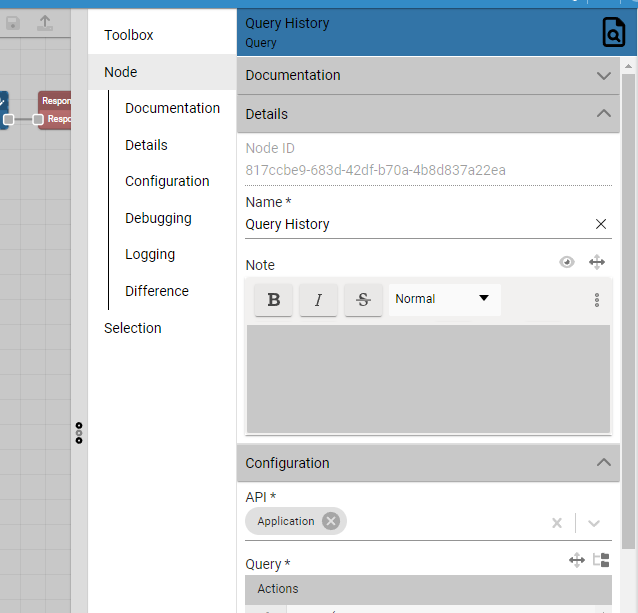Remove the Application chip from API
Viewport: 638px width, 613px height.
tap(331, 521)
